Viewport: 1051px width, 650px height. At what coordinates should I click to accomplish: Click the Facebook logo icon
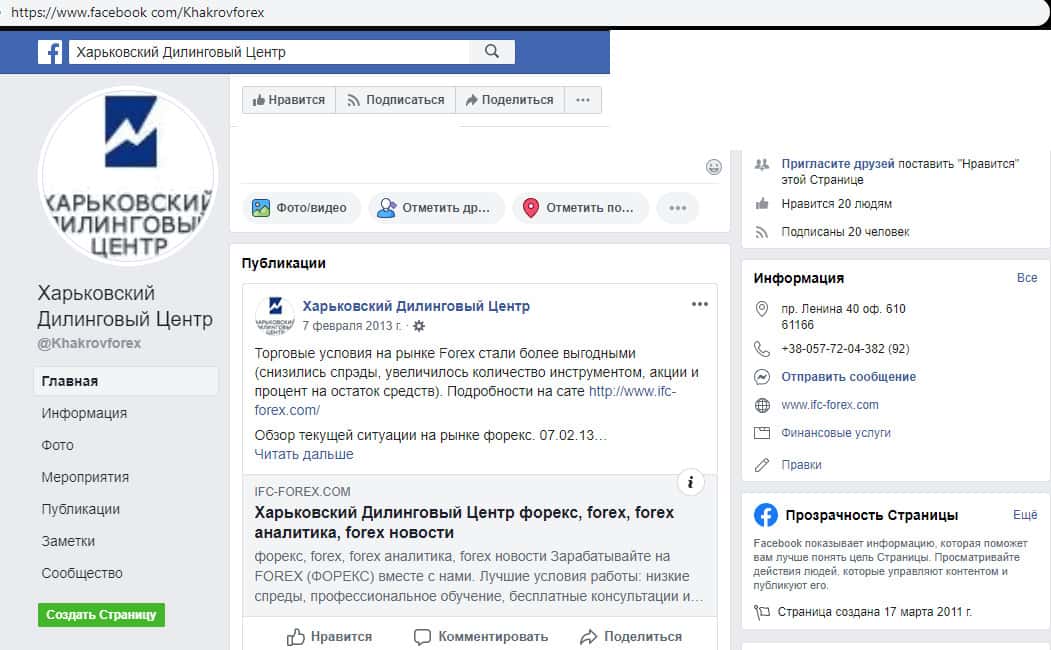pos(50,52)
